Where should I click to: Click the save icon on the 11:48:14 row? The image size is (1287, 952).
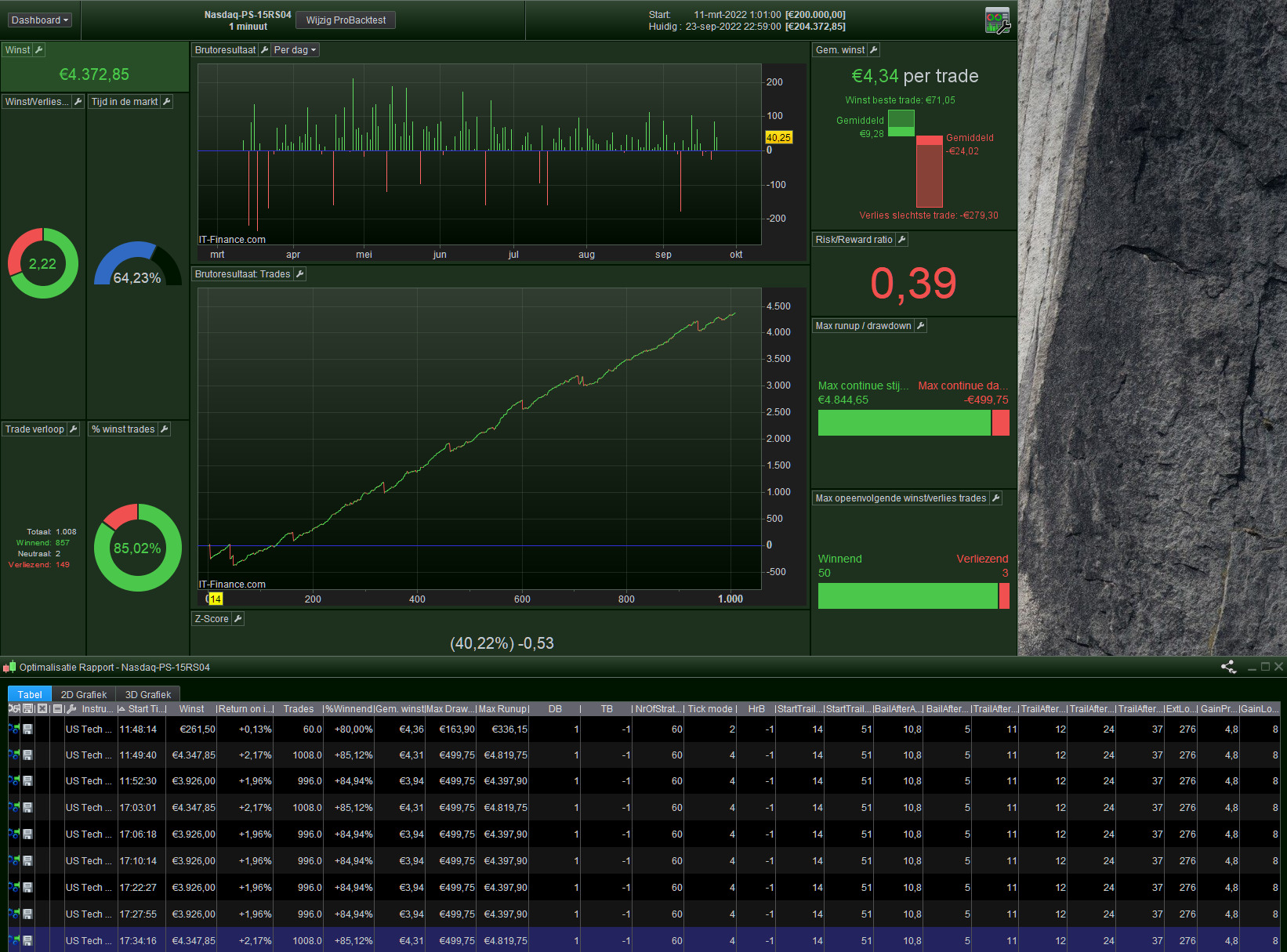(x=28, y=729)
